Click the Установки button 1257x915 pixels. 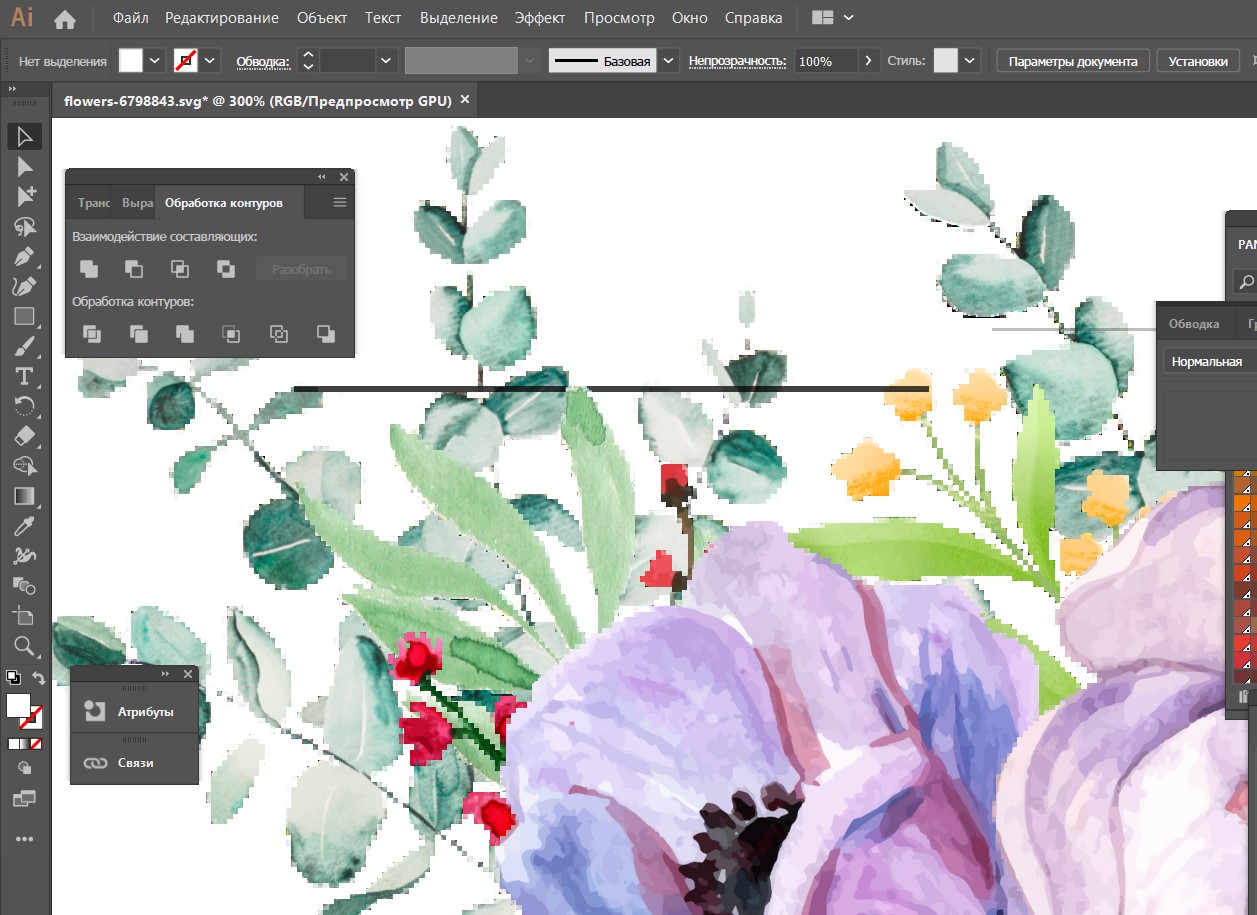tap(1197, 61)
